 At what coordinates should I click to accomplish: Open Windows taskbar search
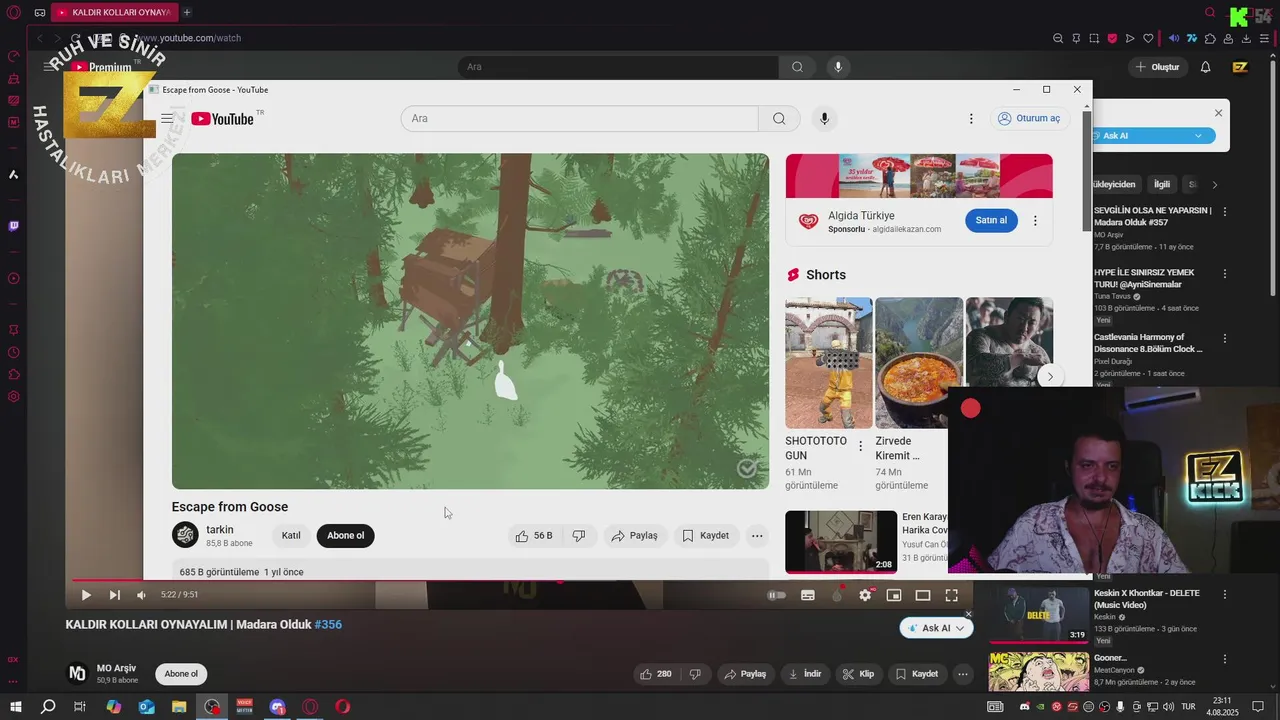coord(48,707)
